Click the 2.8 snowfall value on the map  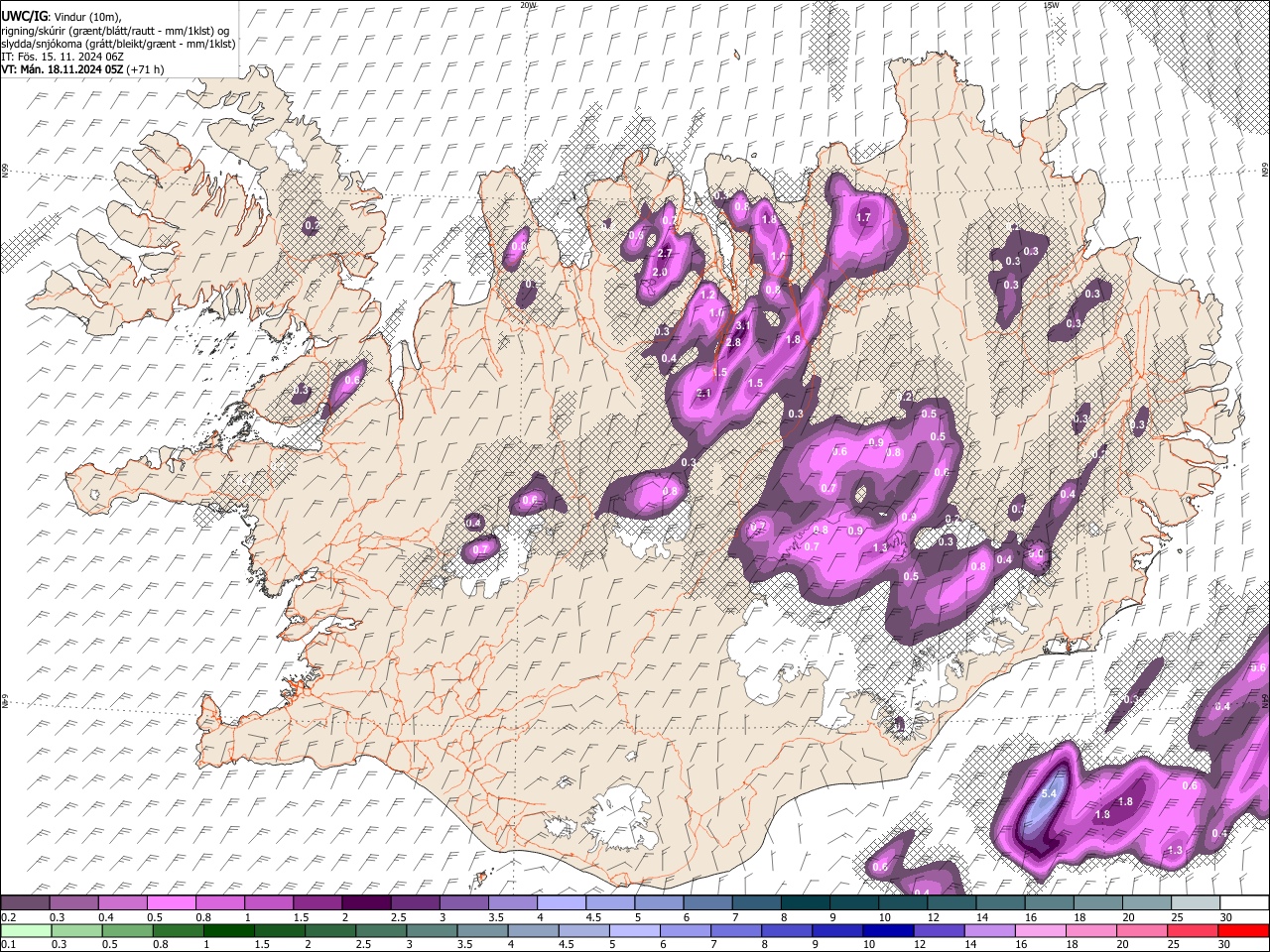point(733,342)
